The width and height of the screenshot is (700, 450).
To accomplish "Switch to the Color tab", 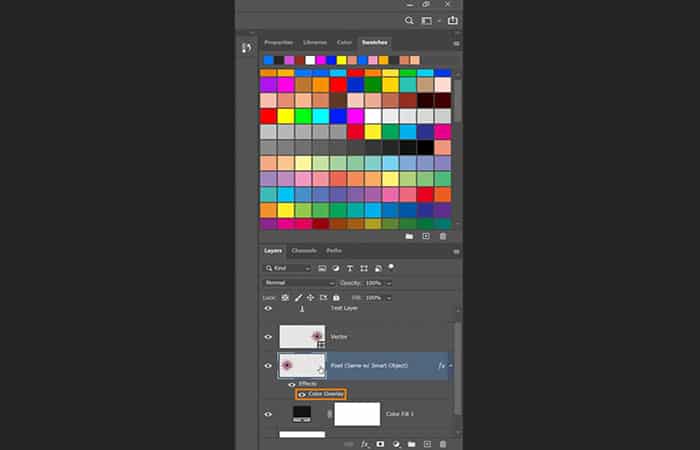I will (344, 43).
